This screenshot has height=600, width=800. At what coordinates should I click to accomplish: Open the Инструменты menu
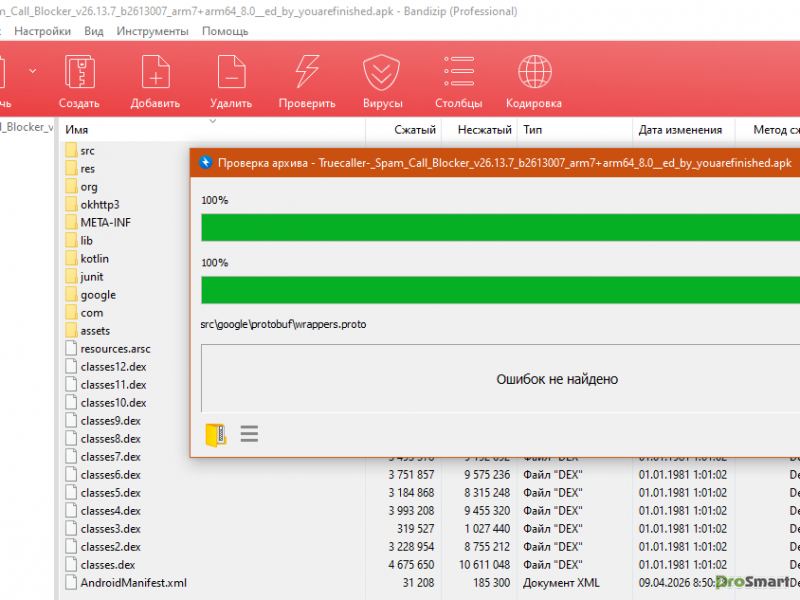point(154,31)
